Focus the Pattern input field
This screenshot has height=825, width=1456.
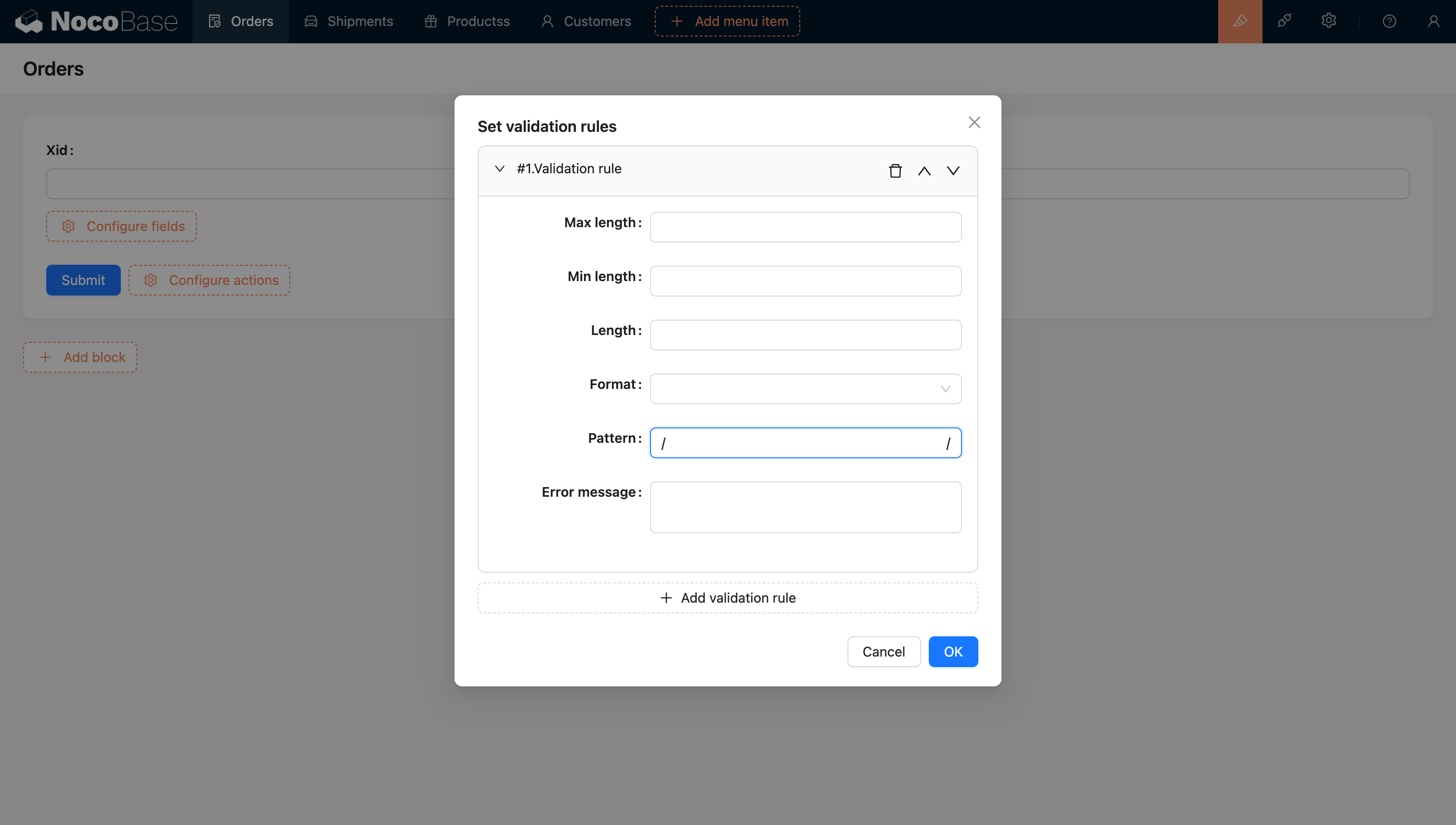[806, 442]
